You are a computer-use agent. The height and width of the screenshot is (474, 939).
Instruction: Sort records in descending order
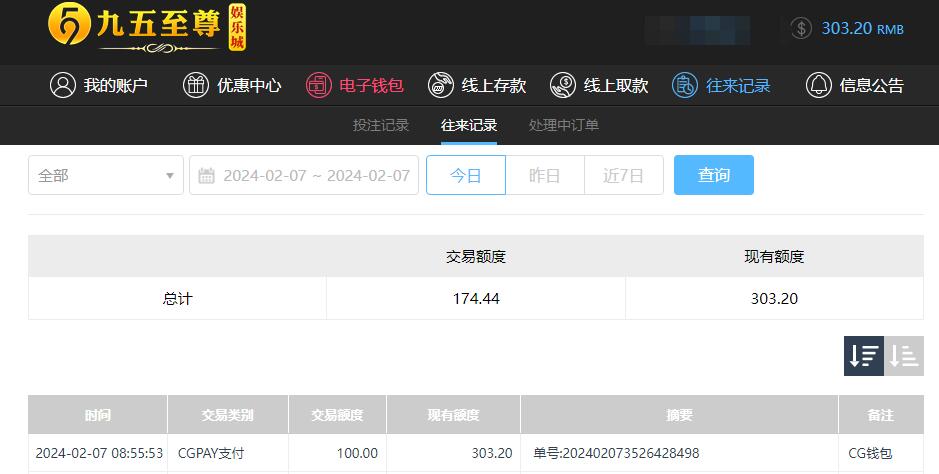tap(864, 356)
